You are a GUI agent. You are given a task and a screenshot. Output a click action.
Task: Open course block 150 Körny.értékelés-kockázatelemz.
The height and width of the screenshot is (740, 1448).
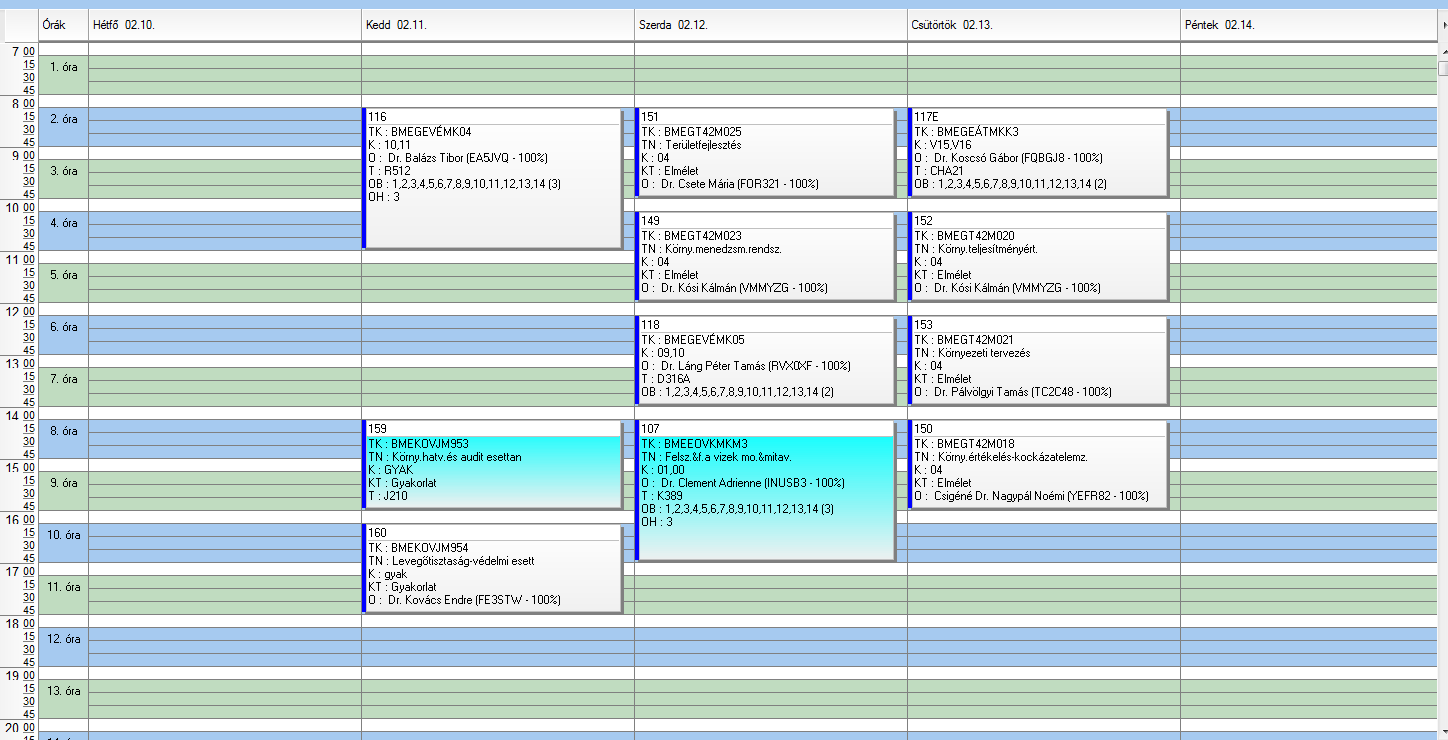click(1038, 464)
